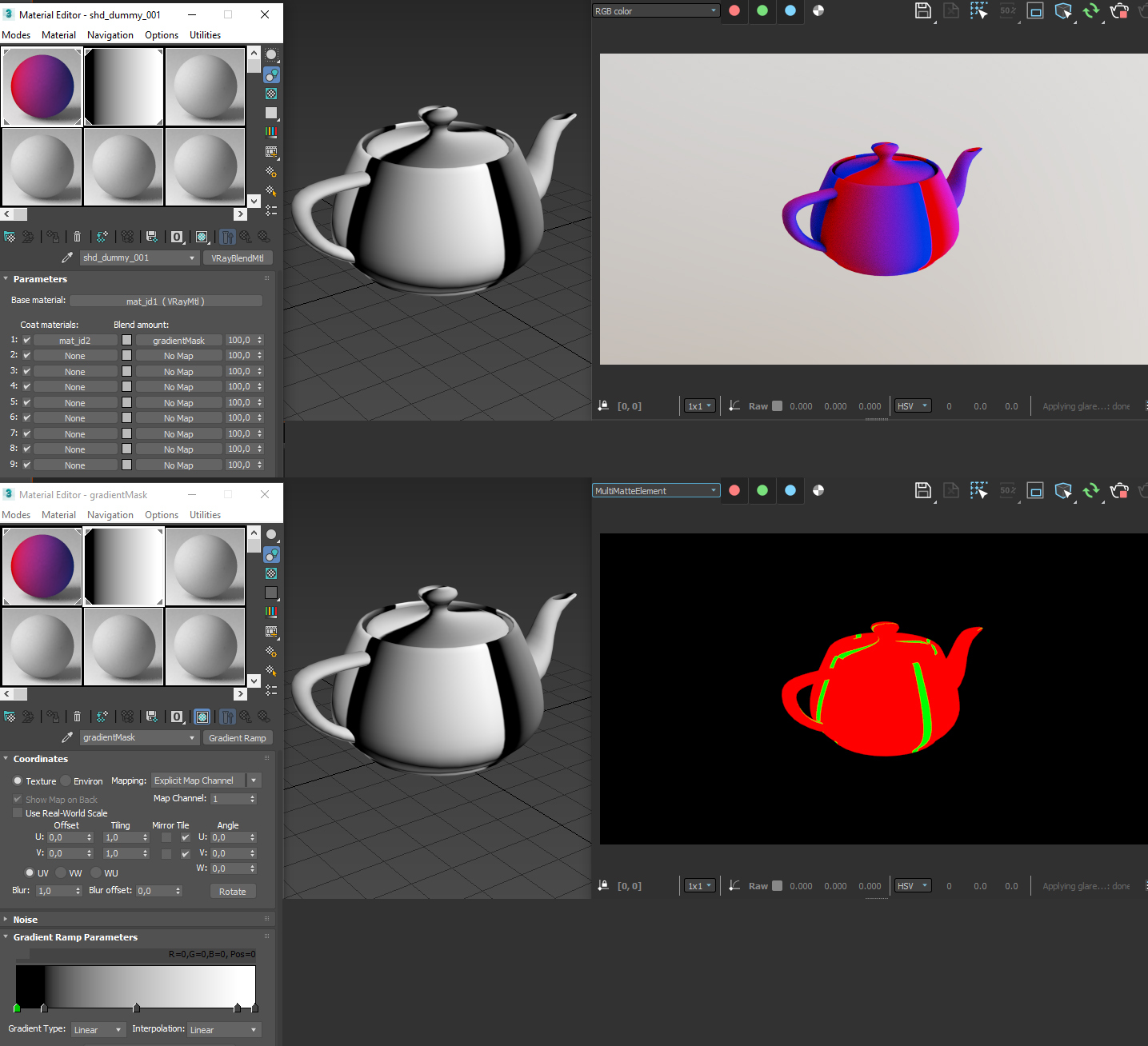
Task: Click render teapot icon in RGB color frame buffer
Action: point(1120,10)
